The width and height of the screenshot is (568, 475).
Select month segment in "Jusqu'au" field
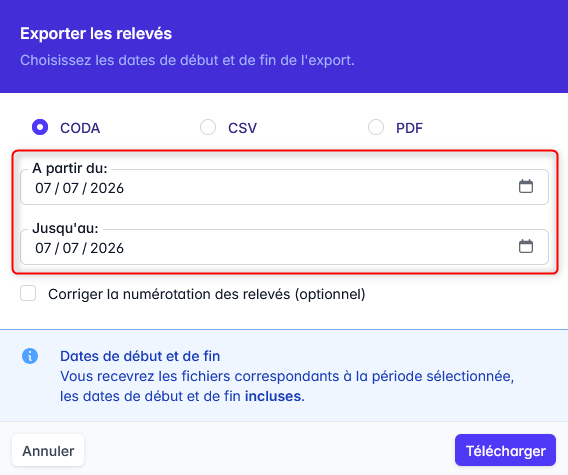(71, 248)
